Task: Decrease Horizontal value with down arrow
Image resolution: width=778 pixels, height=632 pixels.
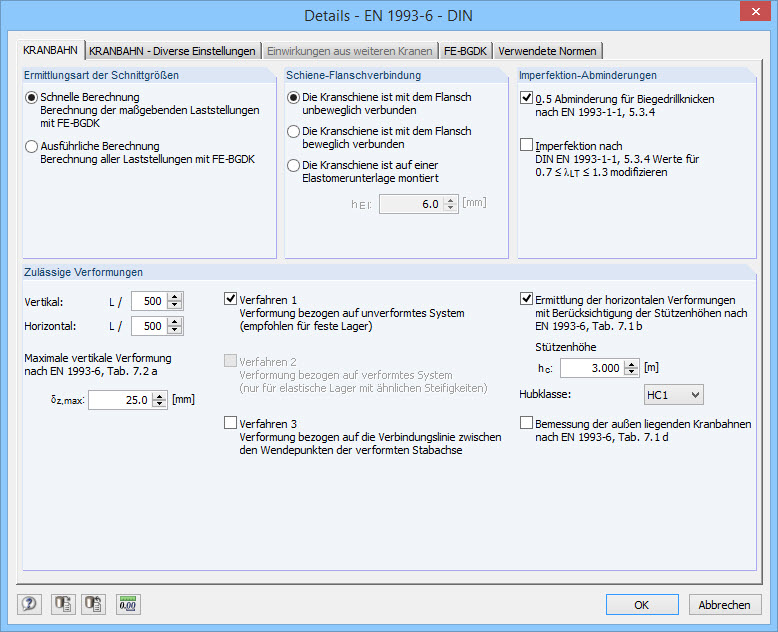Action: click(x=175, y=330)
